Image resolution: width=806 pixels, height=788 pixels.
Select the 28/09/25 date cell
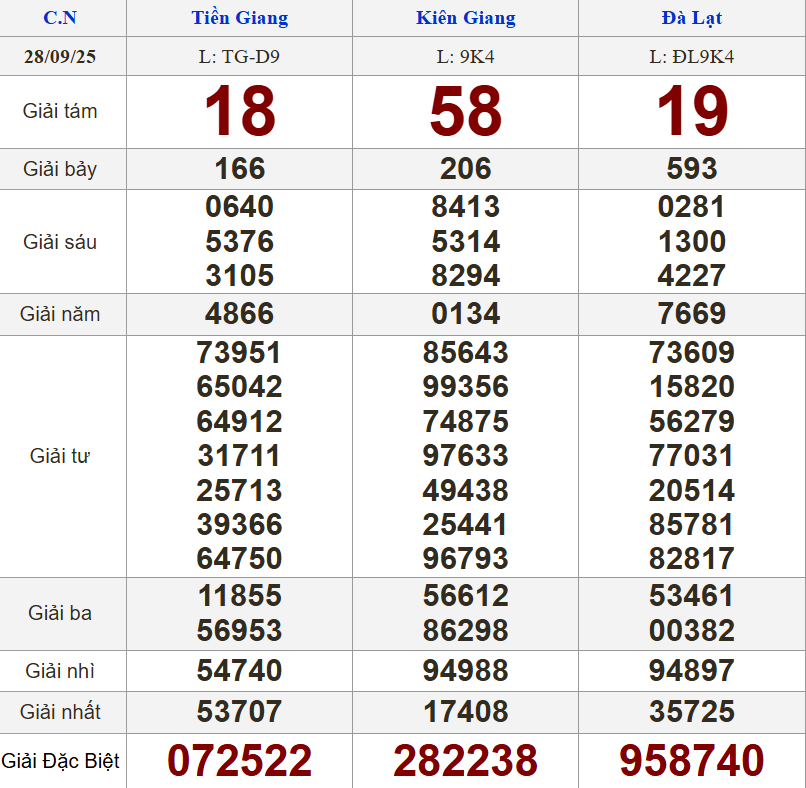coord(60,56)
